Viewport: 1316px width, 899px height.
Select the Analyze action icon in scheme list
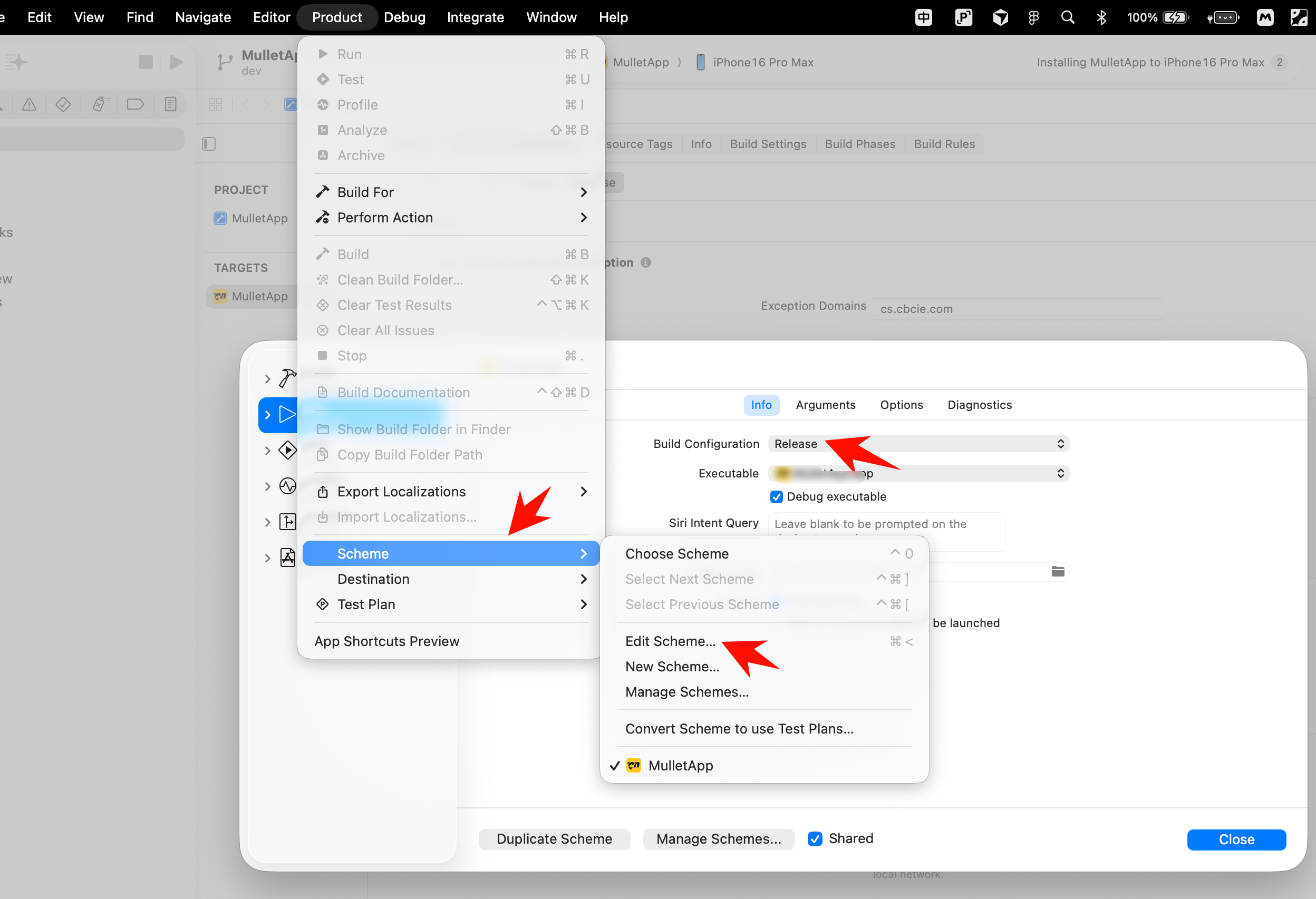(288, 521)
